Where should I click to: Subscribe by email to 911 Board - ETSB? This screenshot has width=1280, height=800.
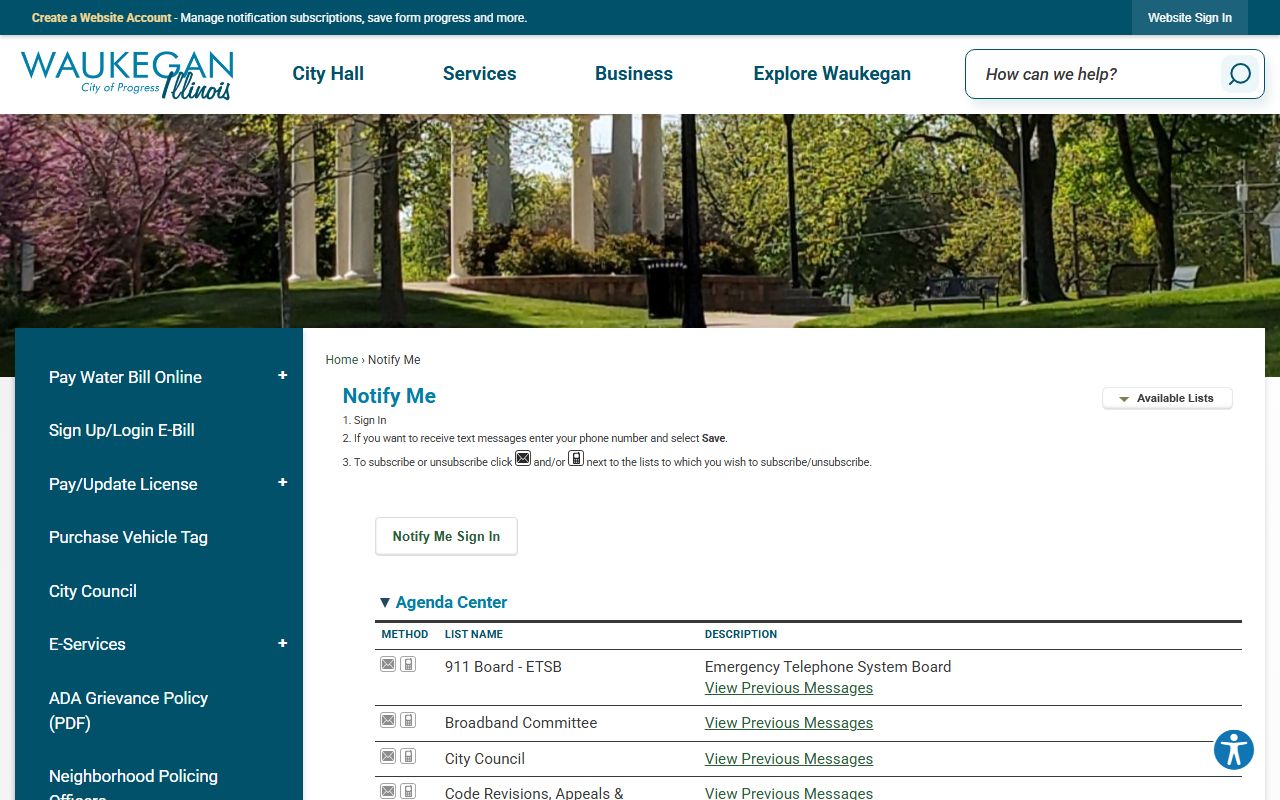[x=388, y=664]
